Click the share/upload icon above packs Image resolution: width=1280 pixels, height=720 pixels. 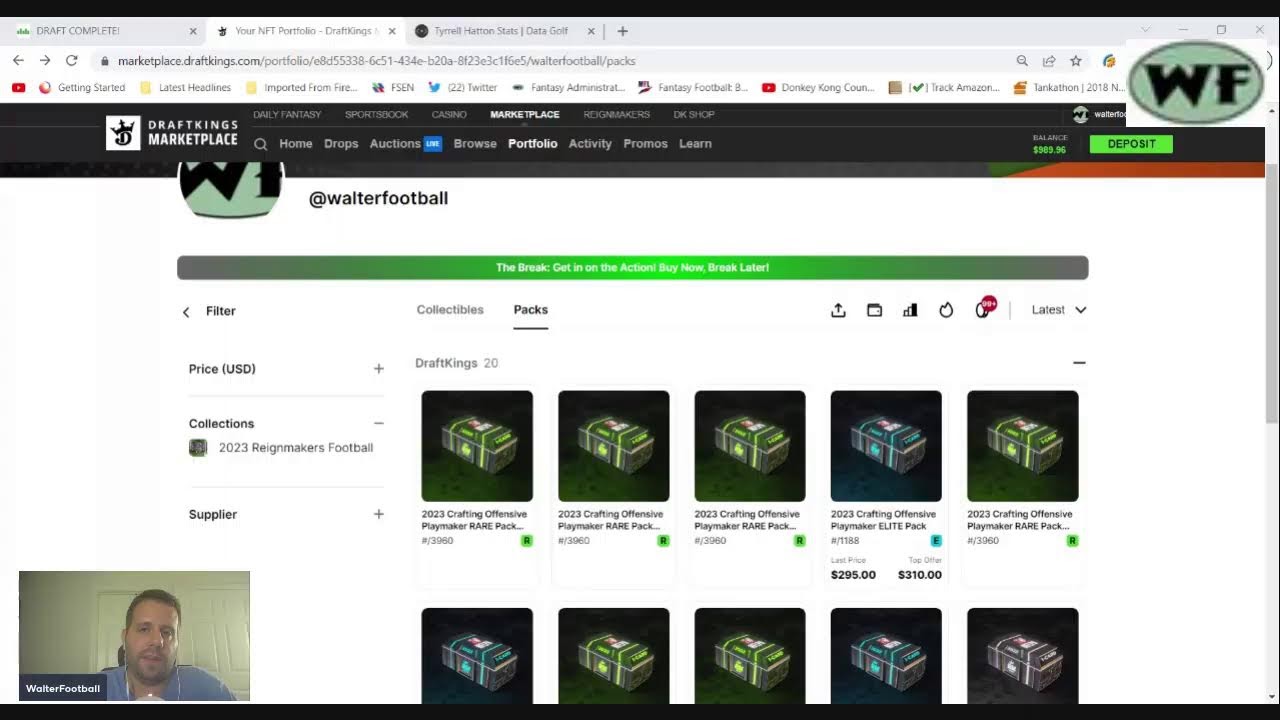(x=838, y=310)
